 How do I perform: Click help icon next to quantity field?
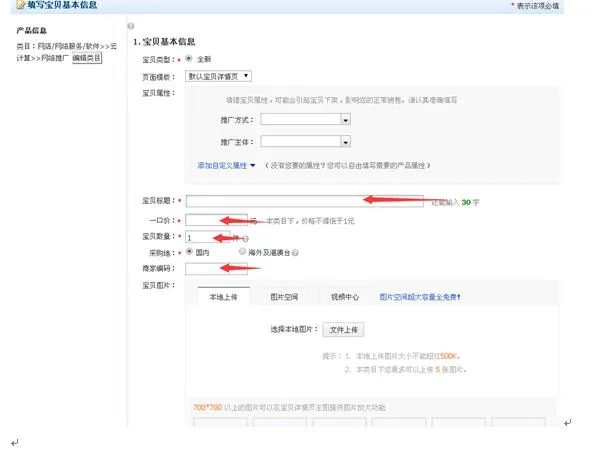[x=246, y=239]
